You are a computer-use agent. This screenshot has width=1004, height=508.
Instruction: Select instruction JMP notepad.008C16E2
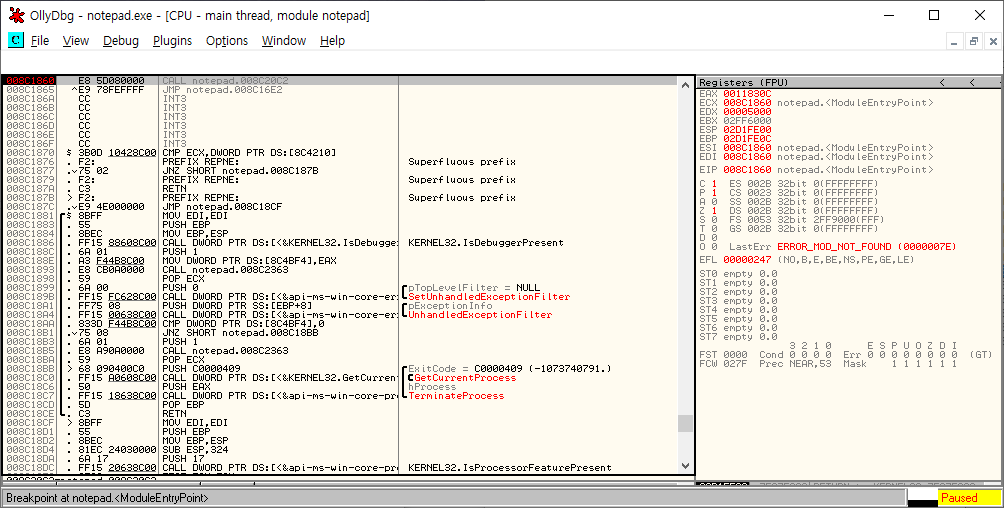pyautogui.click(x=222, y=90)
